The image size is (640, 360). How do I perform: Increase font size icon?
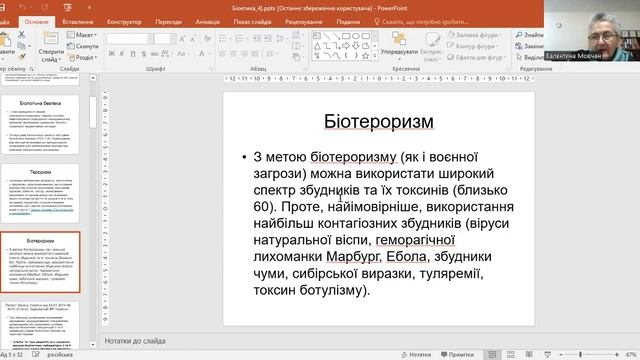tap(182, 39)
